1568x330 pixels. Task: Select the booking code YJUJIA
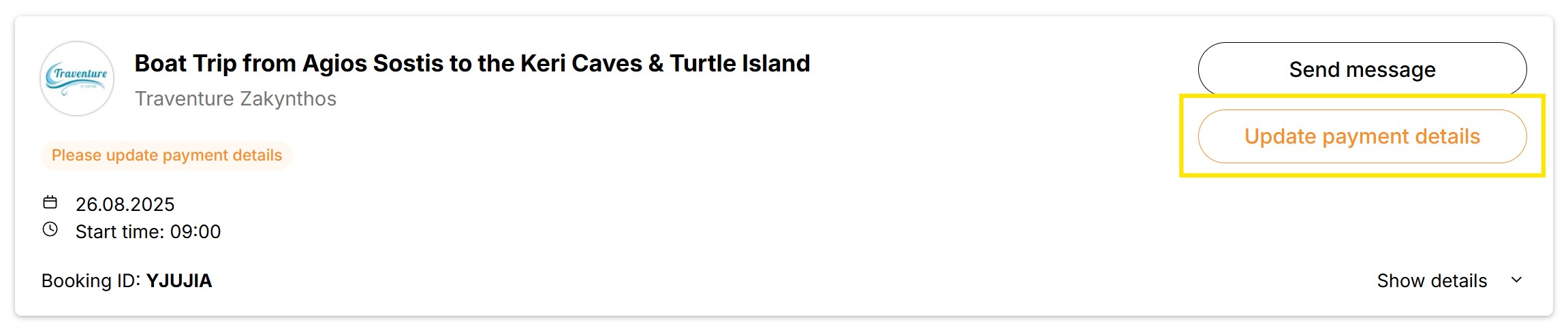coord(179,281)
